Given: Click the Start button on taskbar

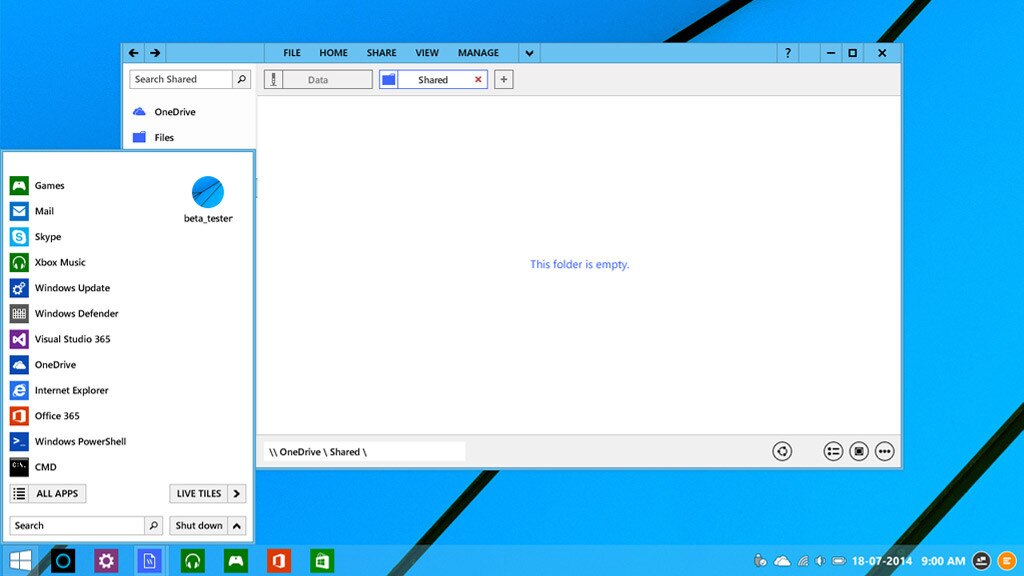Looking at the screenshot, I should [x=20, y=560].
